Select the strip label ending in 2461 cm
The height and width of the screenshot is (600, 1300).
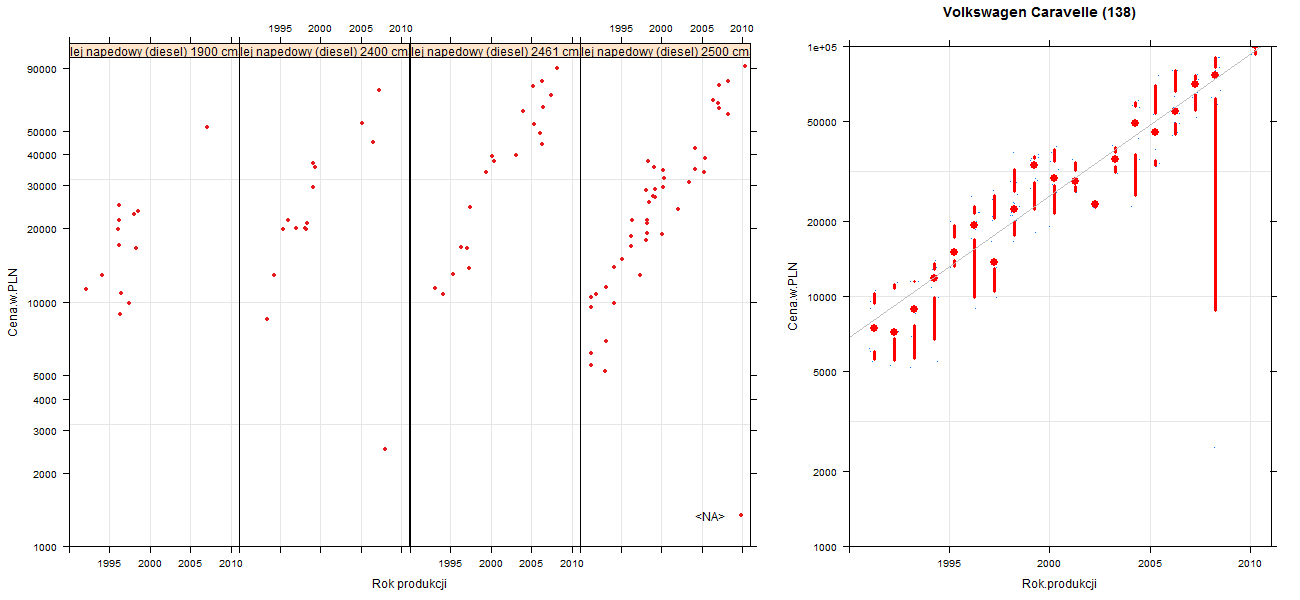coord(495,52)
